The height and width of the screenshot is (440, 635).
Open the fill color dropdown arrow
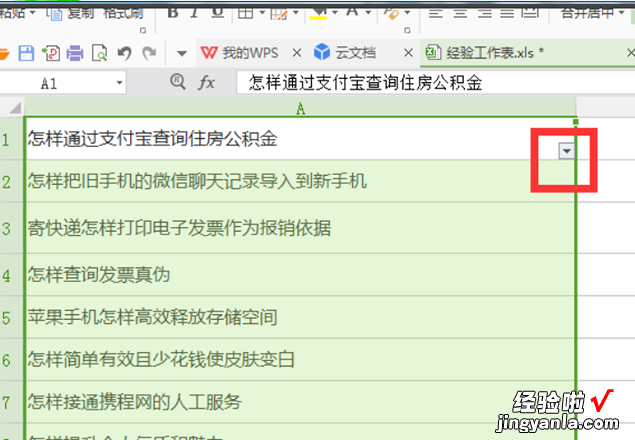(335, 13)
